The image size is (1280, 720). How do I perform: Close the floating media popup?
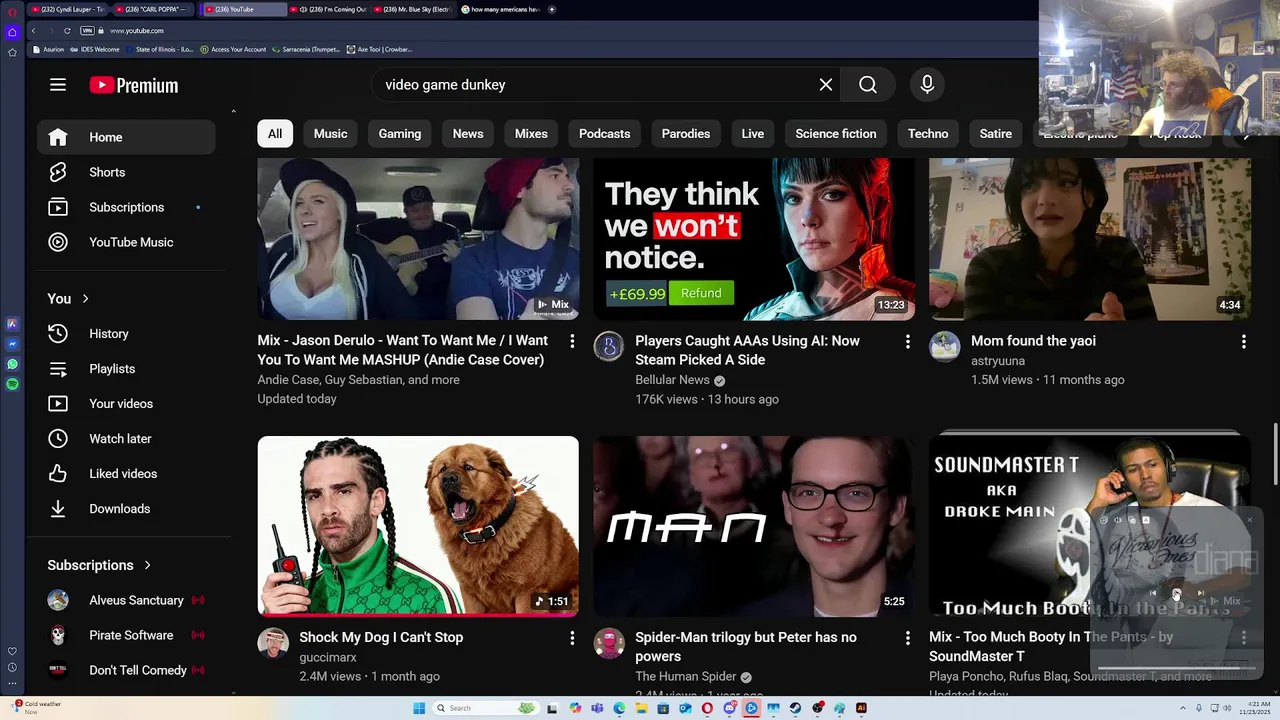click(1249, 520)
